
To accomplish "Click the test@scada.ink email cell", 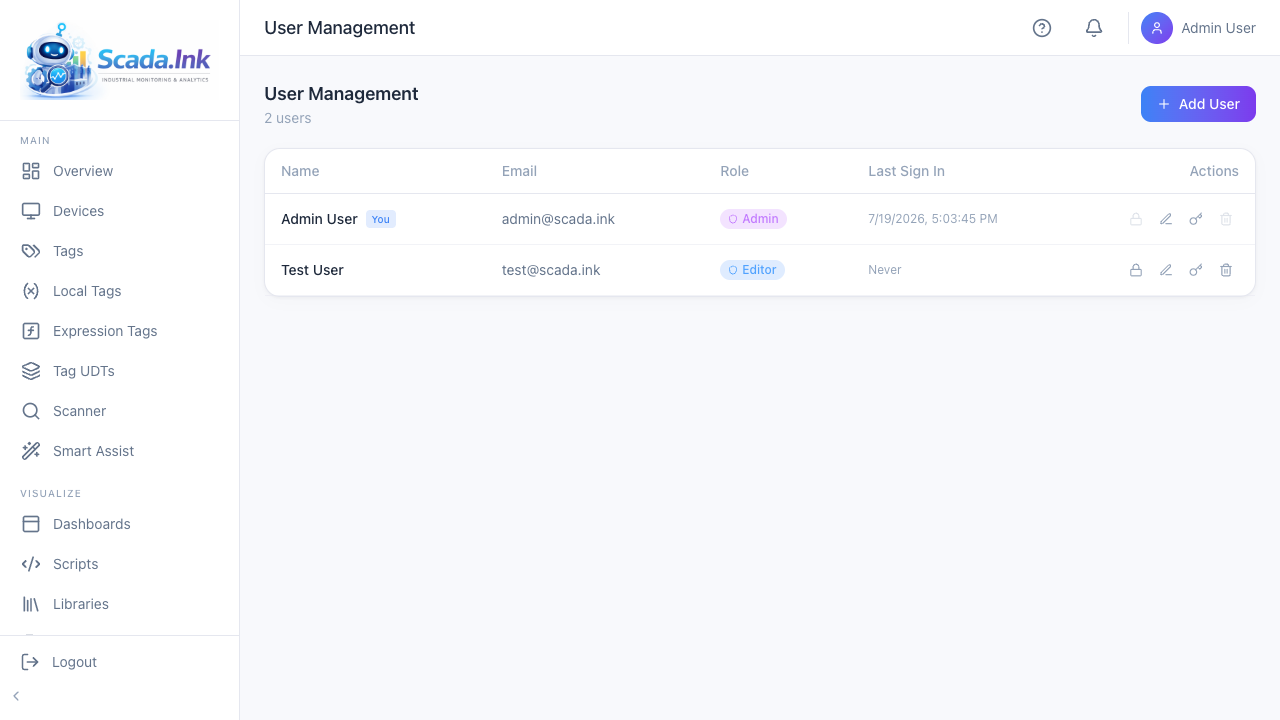I will [551, 270].
